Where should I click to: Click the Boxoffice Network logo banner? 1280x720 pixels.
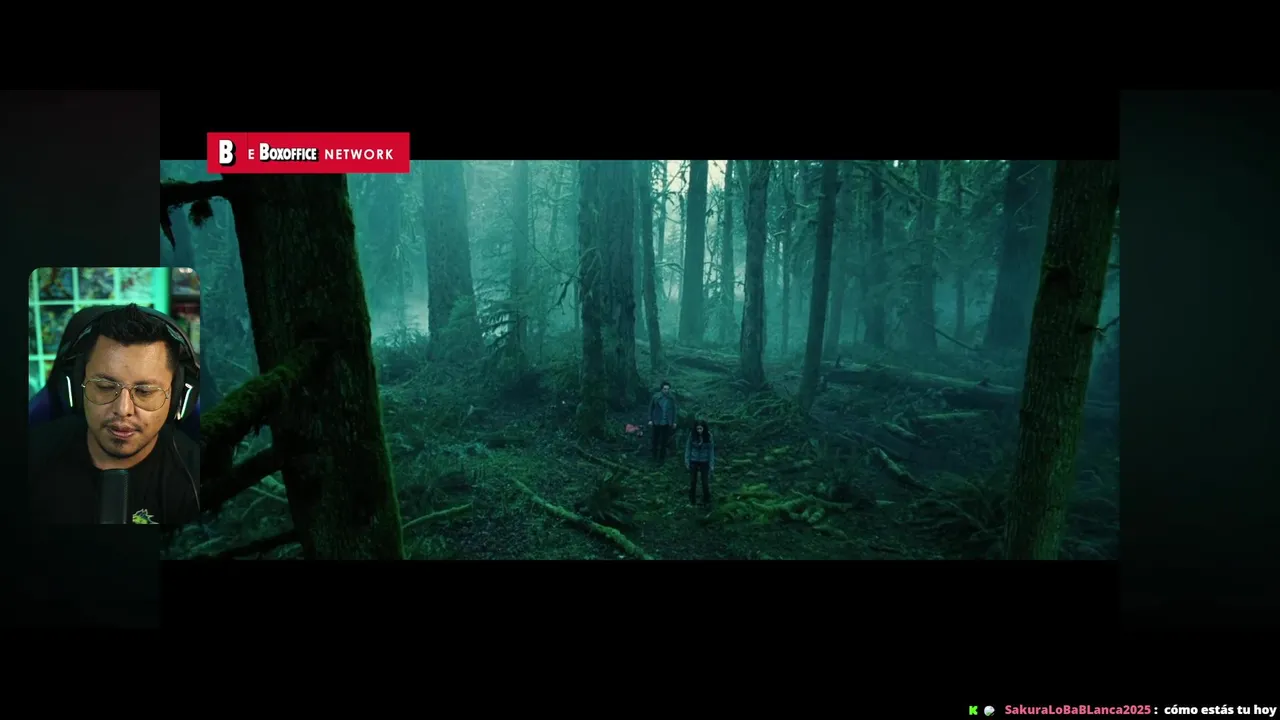pos(308,153)
